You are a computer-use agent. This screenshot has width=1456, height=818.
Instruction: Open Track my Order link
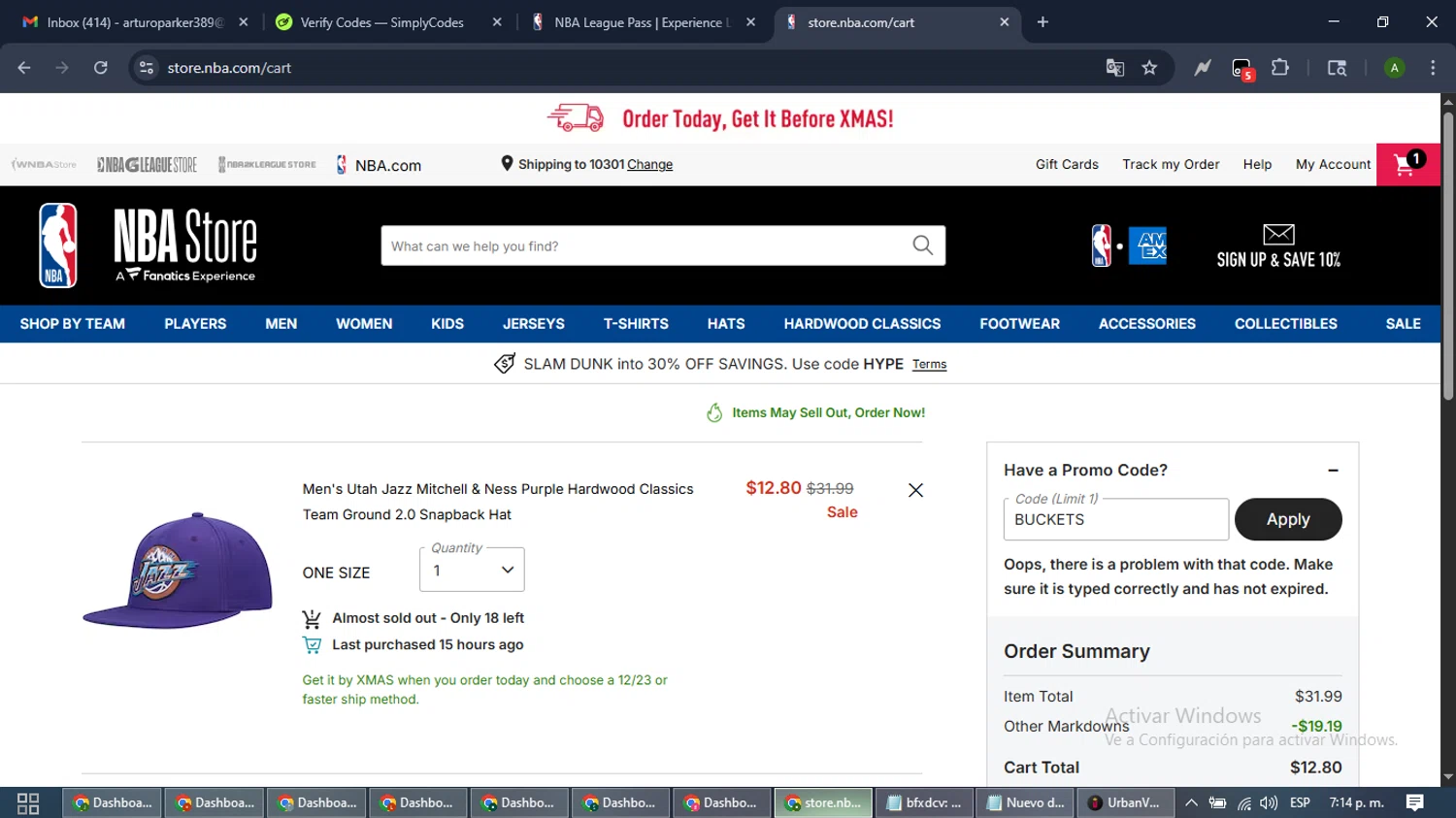click(x=1171, y=165)
